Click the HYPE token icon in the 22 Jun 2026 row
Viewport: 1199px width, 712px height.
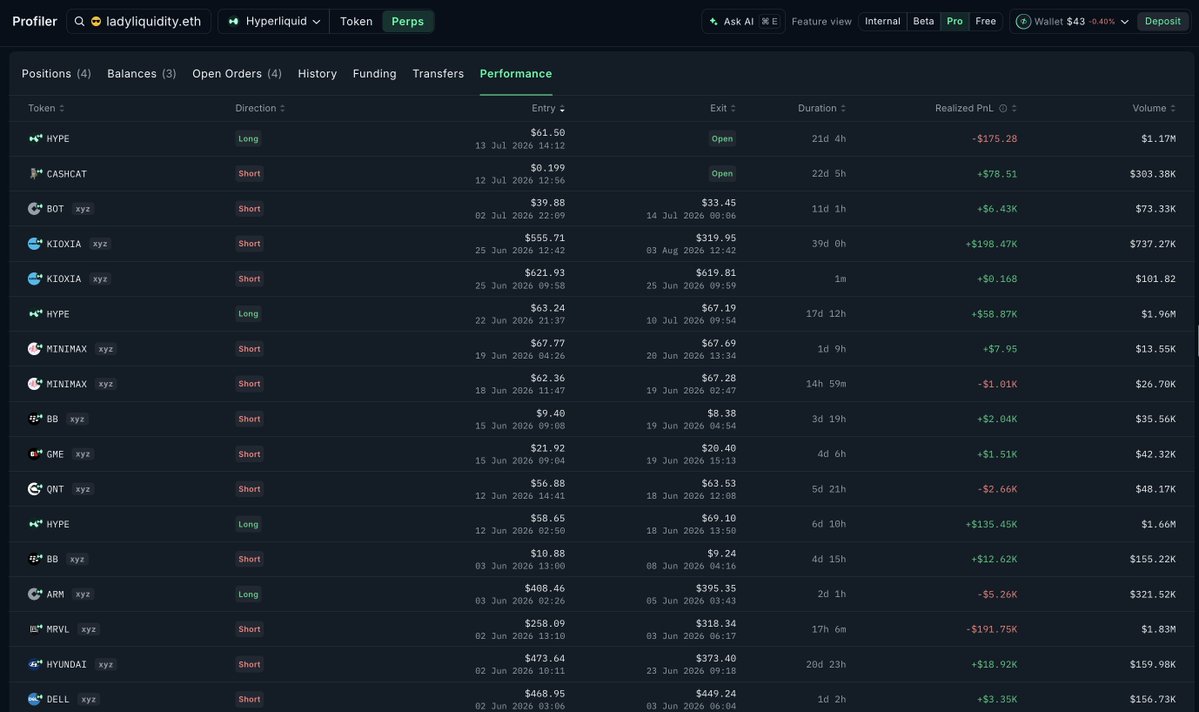coord(35,314)
